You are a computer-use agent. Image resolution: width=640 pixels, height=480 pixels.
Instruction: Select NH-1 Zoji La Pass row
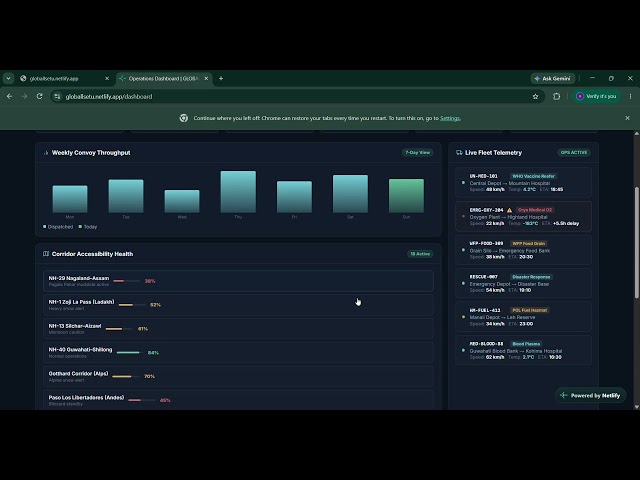[x=238, y=304]
